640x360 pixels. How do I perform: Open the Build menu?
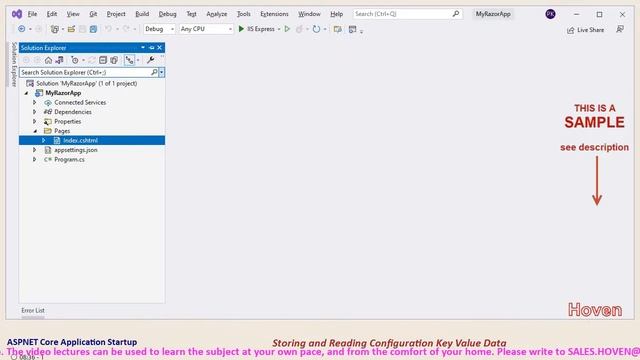pyautogui.click(x=142, y=14)
